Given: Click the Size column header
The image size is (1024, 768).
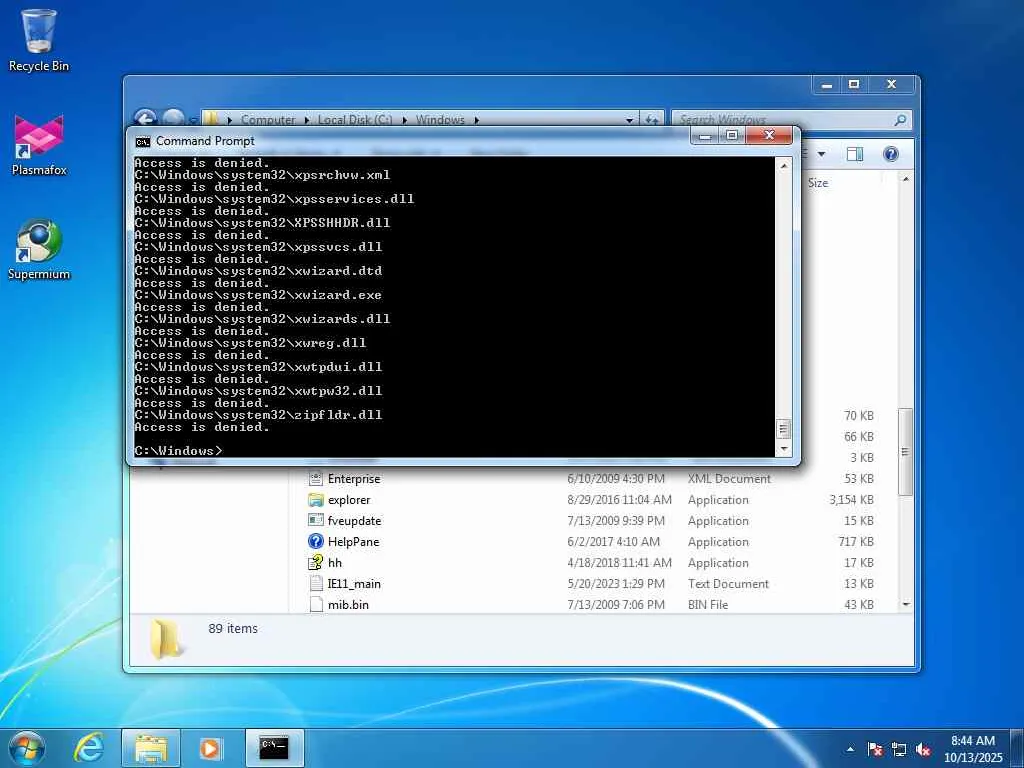Looking at the screenshot, I should (818, 183).
